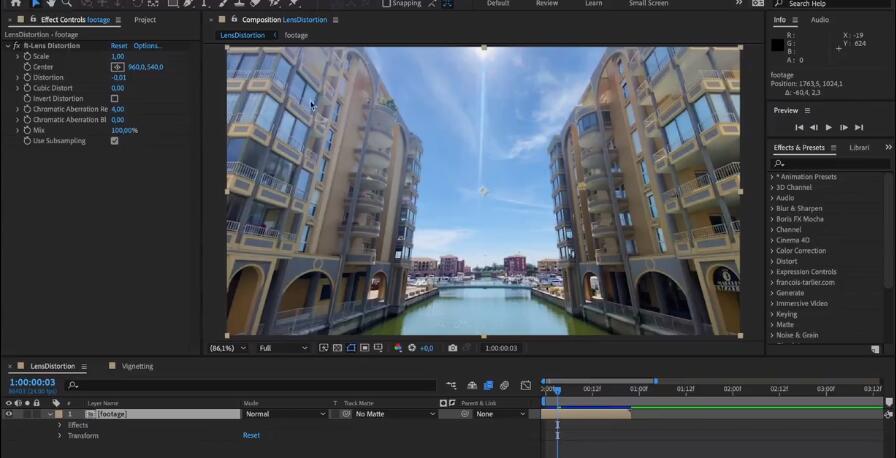896x458 pixels.
Task: Toggle the Mix stopwatch keyframe
Action: pos(27,130)
